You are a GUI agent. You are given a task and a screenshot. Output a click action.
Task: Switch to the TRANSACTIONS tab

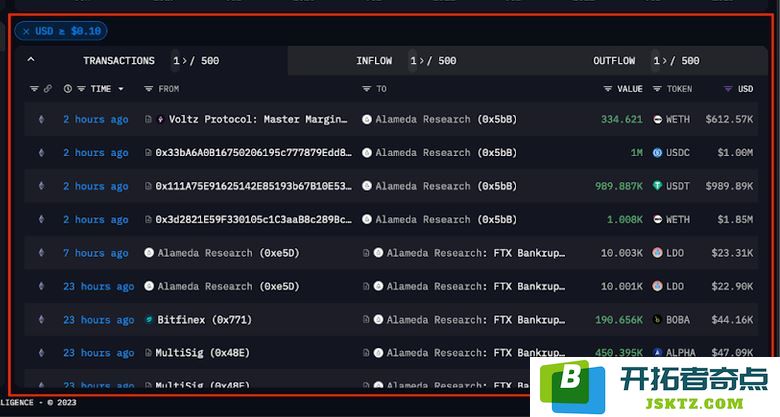(119, 61)
